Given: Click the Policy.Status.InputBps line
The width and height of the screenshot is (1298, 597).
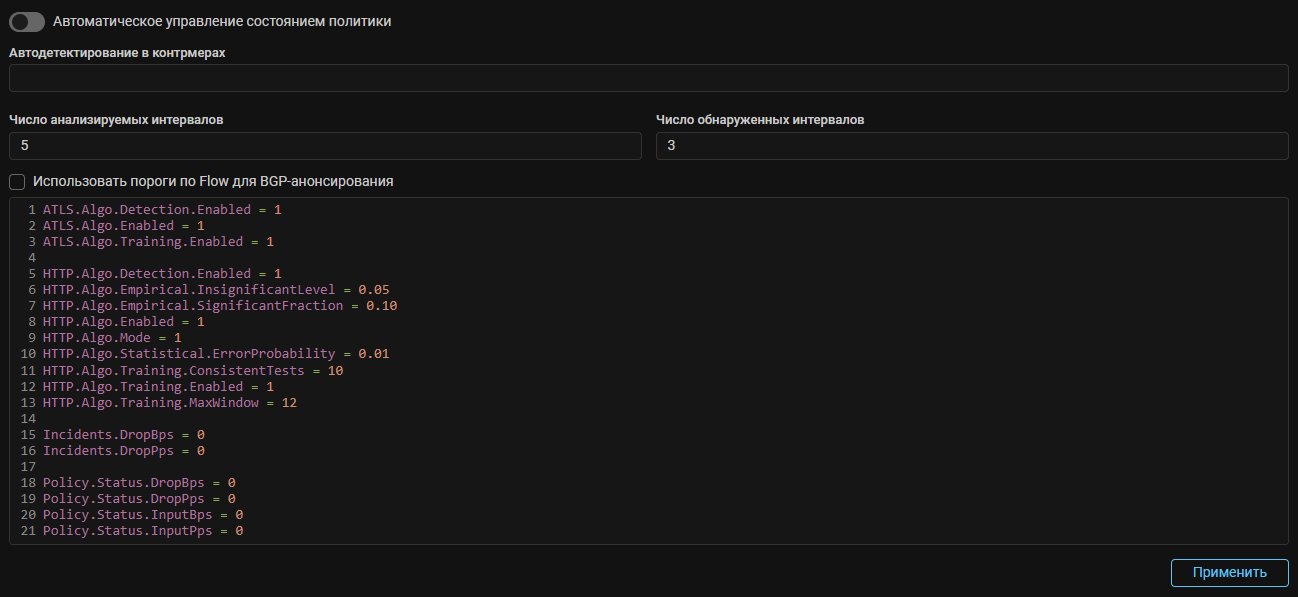Looking at the screenshot, I should [x=142, y=515].
